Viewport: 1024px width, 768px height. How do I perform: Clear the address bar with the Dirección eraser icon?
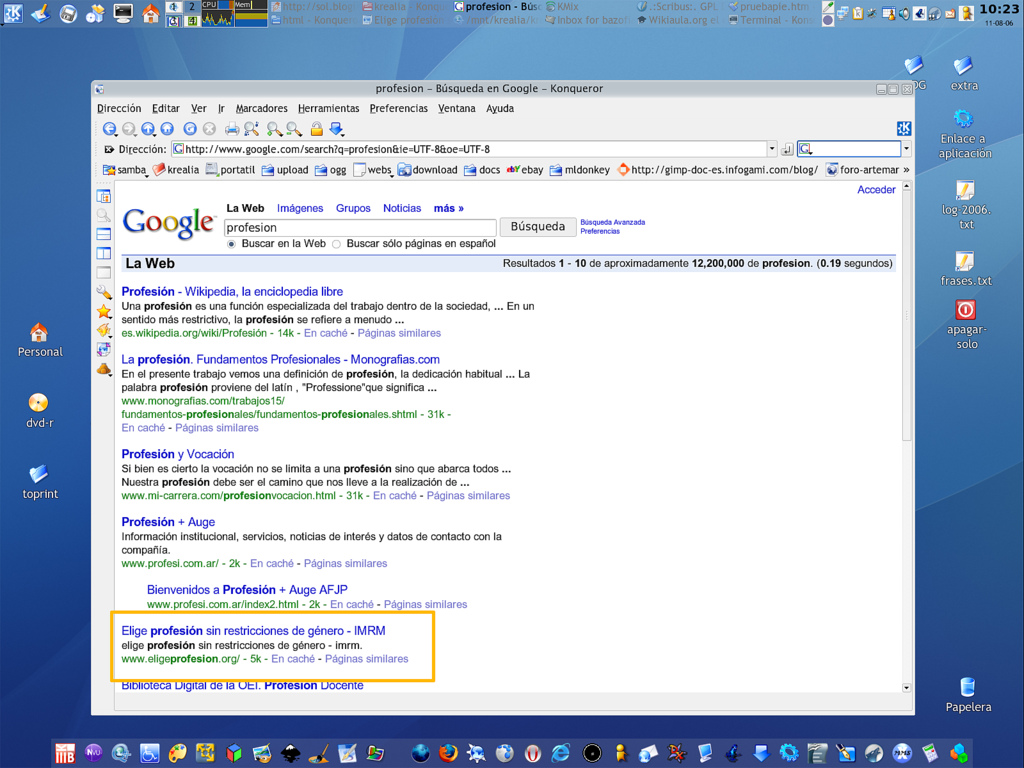point(109,150)
